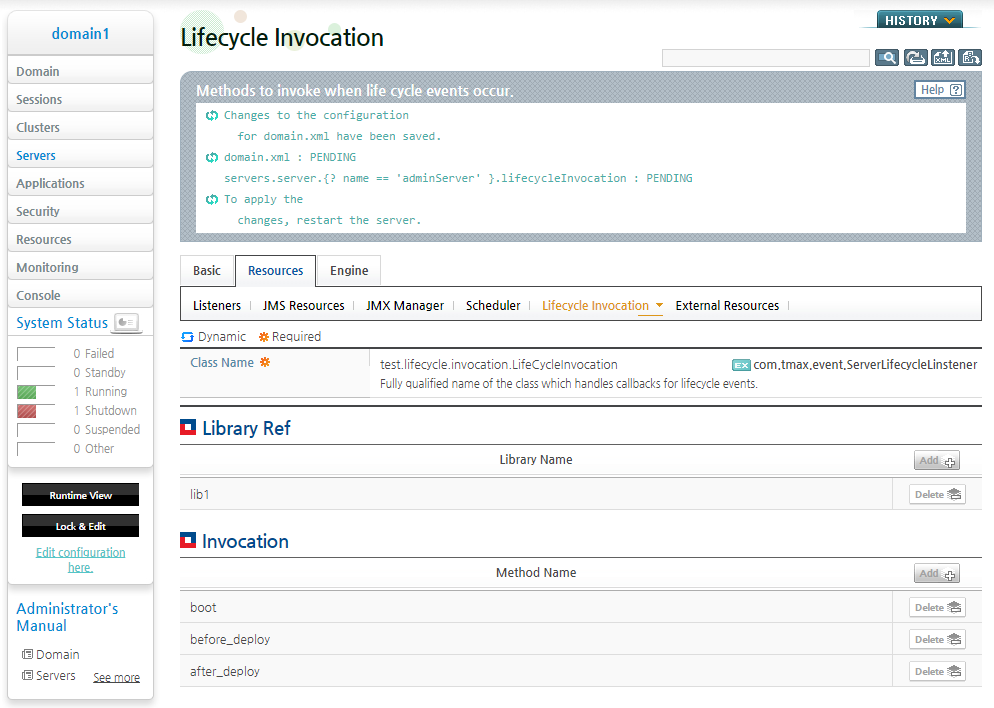Open Monitoring in the sidebar
Image resolution: width=994 pixels, height=708 pixels.
tap(81, 267)
